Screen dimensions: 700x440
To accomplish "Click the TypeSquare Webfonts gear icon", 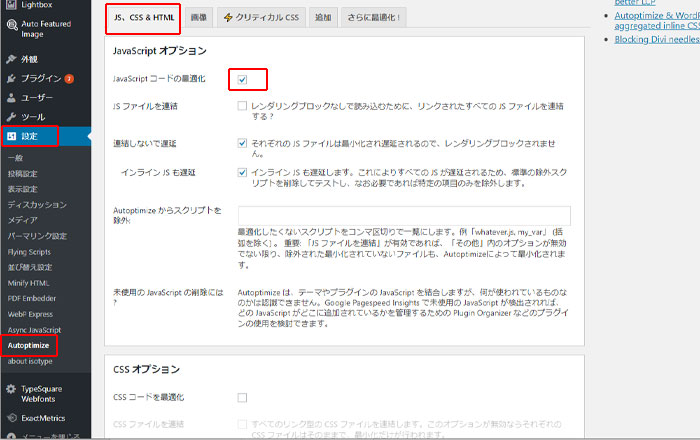I will tap(11, 389).
